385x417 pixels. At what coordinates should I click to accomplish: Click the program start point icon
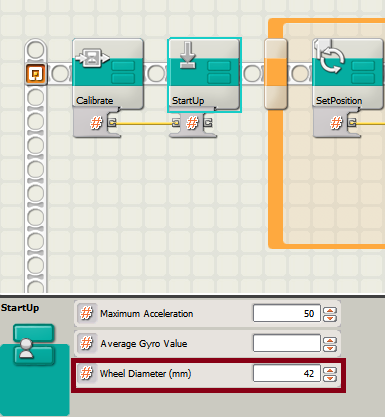pyautogui.click(x=35, y=73)
